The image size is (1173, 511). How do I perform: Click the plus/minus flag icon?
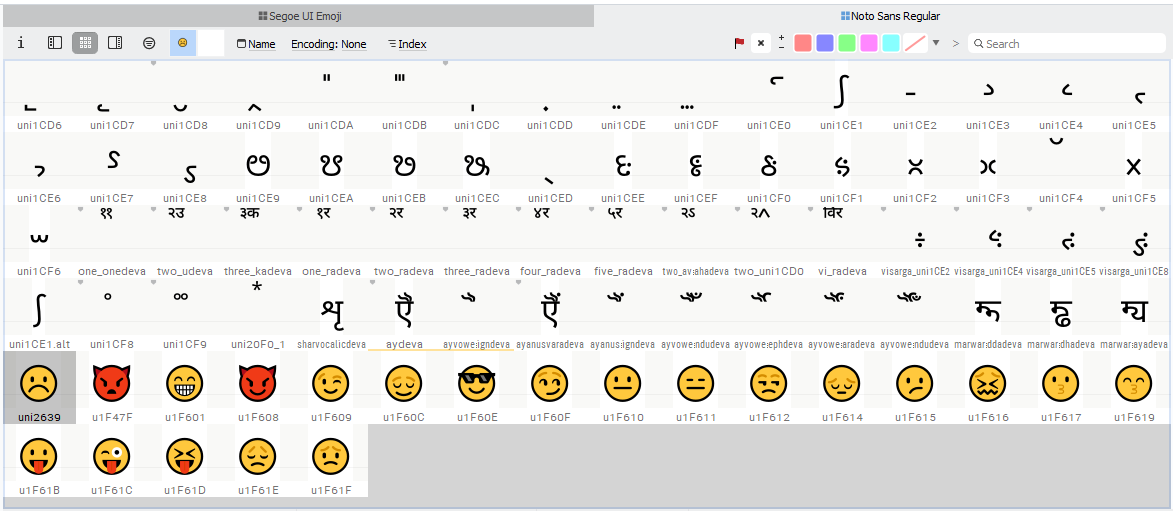(x=781, y=43)
